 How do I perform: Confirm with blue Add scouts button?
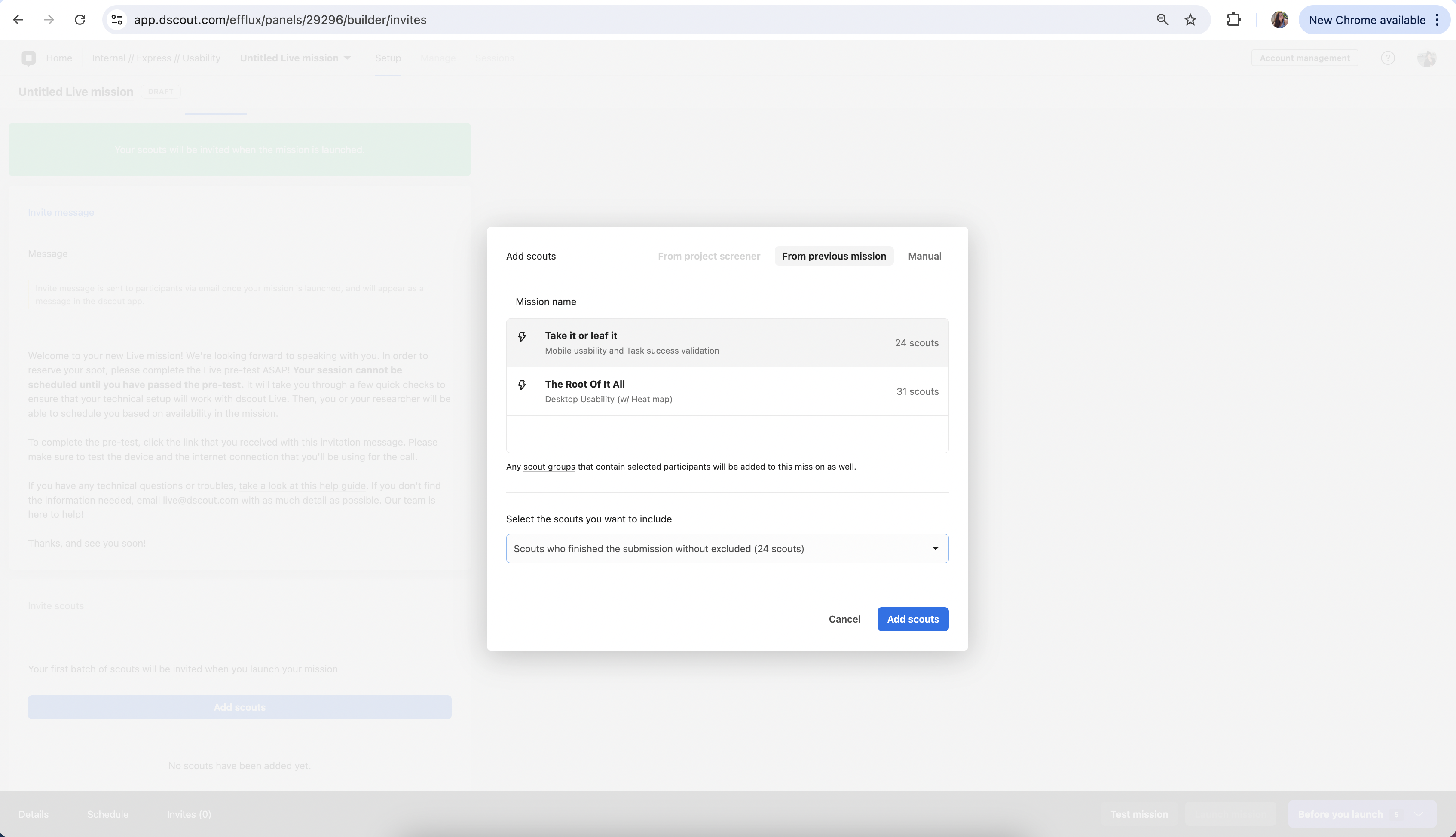(913, 619)
